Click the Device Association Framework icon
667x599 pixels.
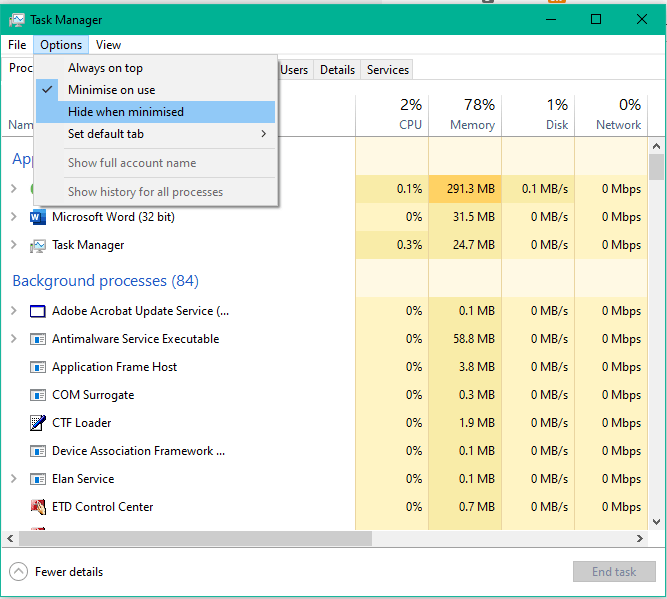point(37,451)
